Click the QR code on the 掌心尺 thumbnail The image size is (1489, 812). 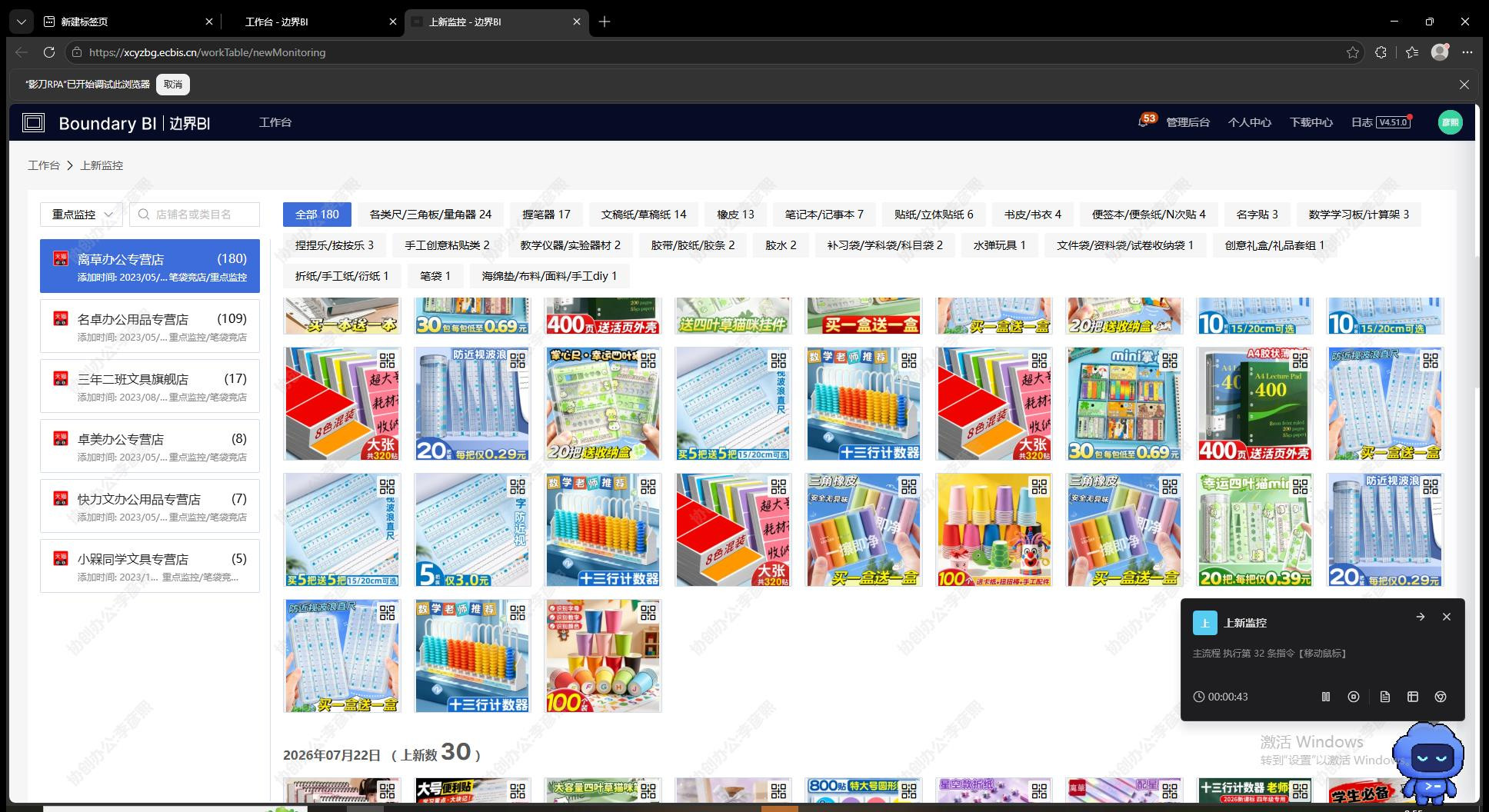click(648, 359)
